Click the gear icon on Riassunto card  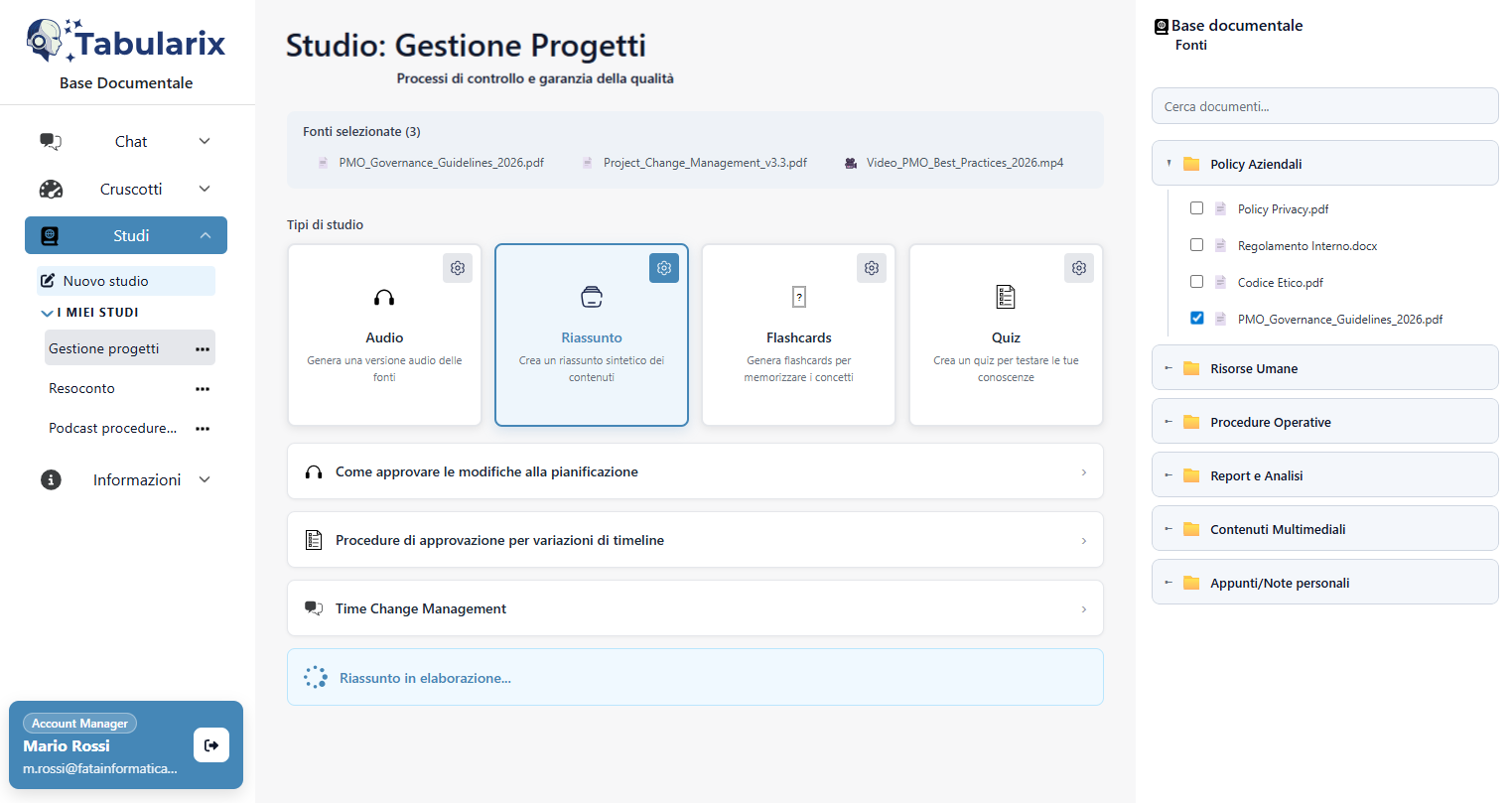664,268
